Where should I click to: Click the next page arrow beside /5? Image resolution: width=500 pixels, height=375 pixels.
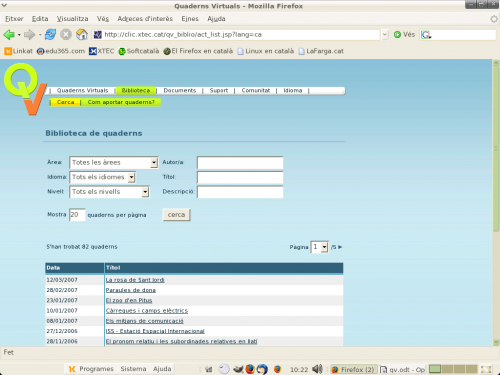(x=340, y=247)
